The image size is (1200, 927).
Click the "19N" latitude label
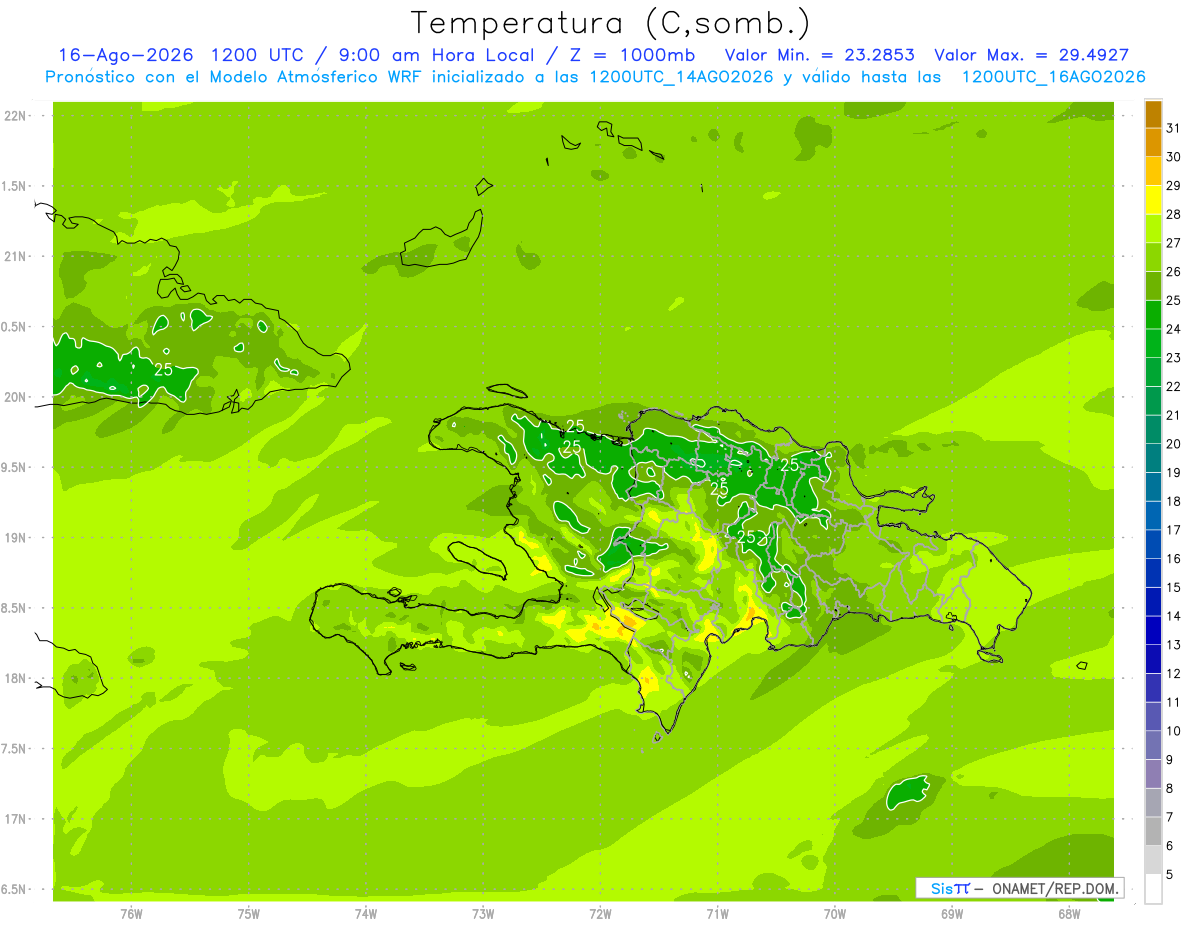point(16,538)
